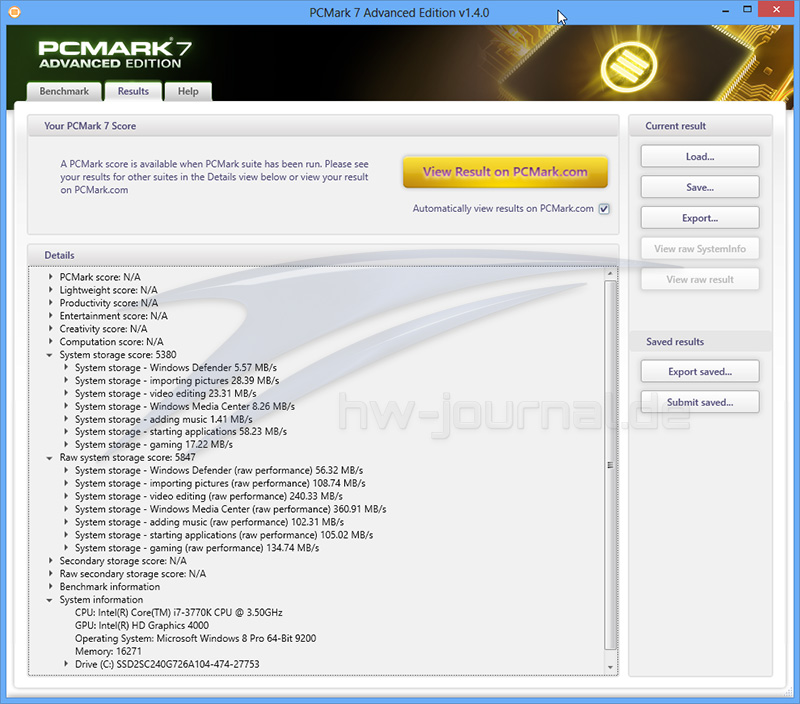Screen dimensions: 800x704
Task: Toggle Automatically view results on PCMark.com checkbox
Action: click(x=604, y=209)
